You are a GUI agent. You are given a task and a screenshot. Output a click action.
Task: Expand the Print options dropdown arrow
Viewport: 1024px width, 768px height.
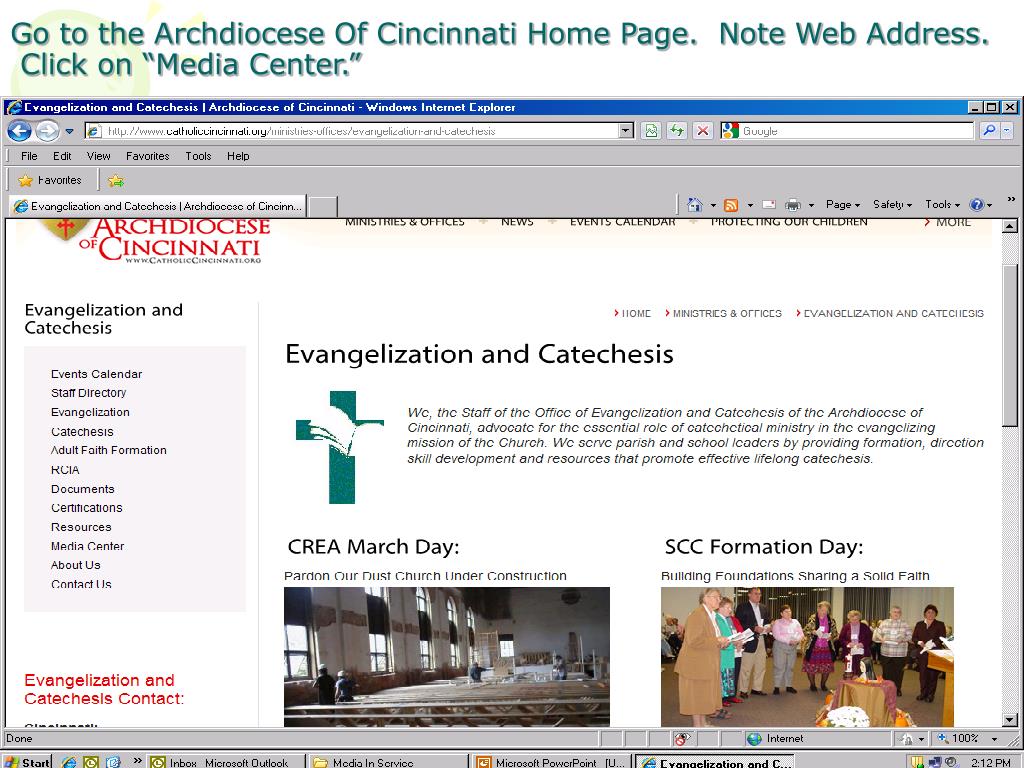[811, 205]
